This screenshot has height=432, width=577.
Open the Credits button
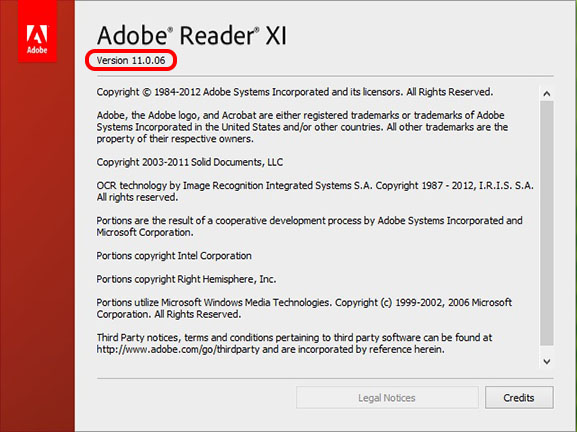coord(519,397)
